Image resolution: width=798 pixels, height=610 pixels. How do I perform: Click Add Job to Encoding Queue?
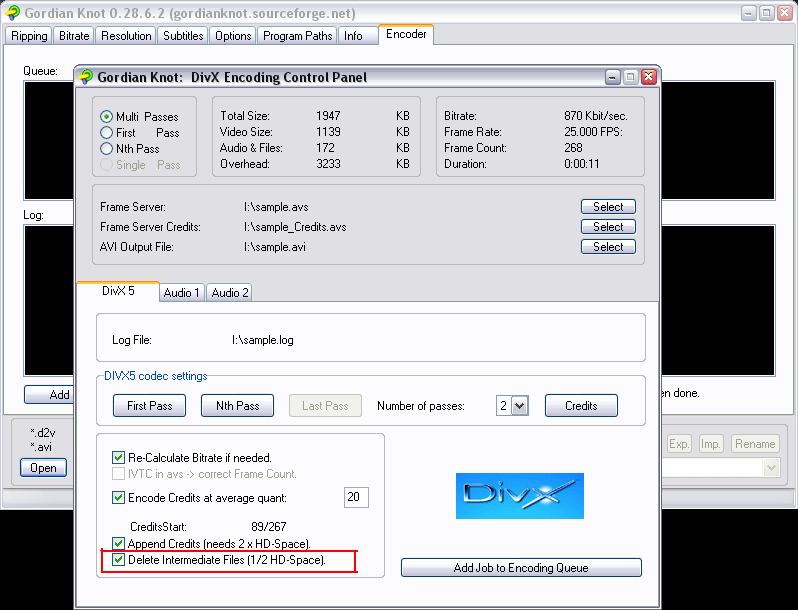pos(521,568)
